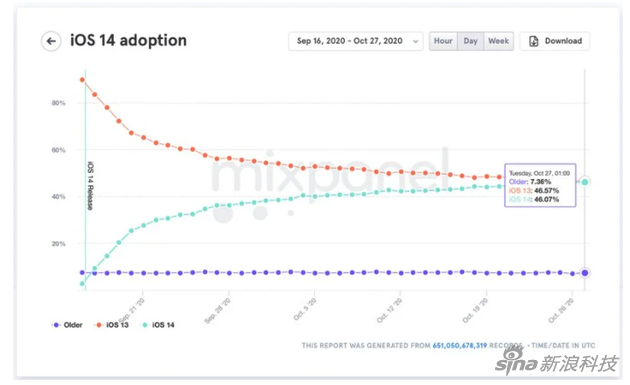Viewport: 630px width, 385px height.
Task: Click the Oct. 26 '20 x-axis label
Action: [561, 310]
